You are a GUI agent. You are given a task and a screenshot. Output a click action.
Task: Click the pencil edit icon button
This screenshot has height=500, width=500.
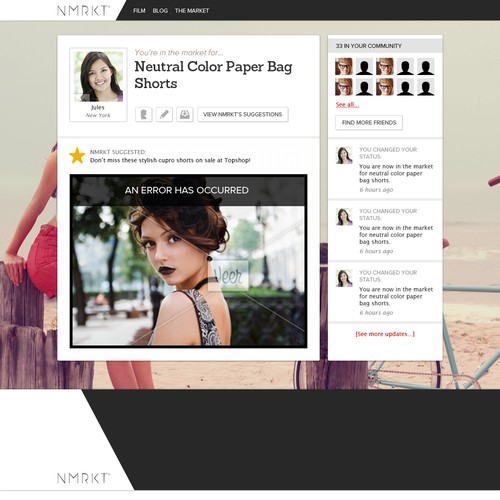pos(164,114)
